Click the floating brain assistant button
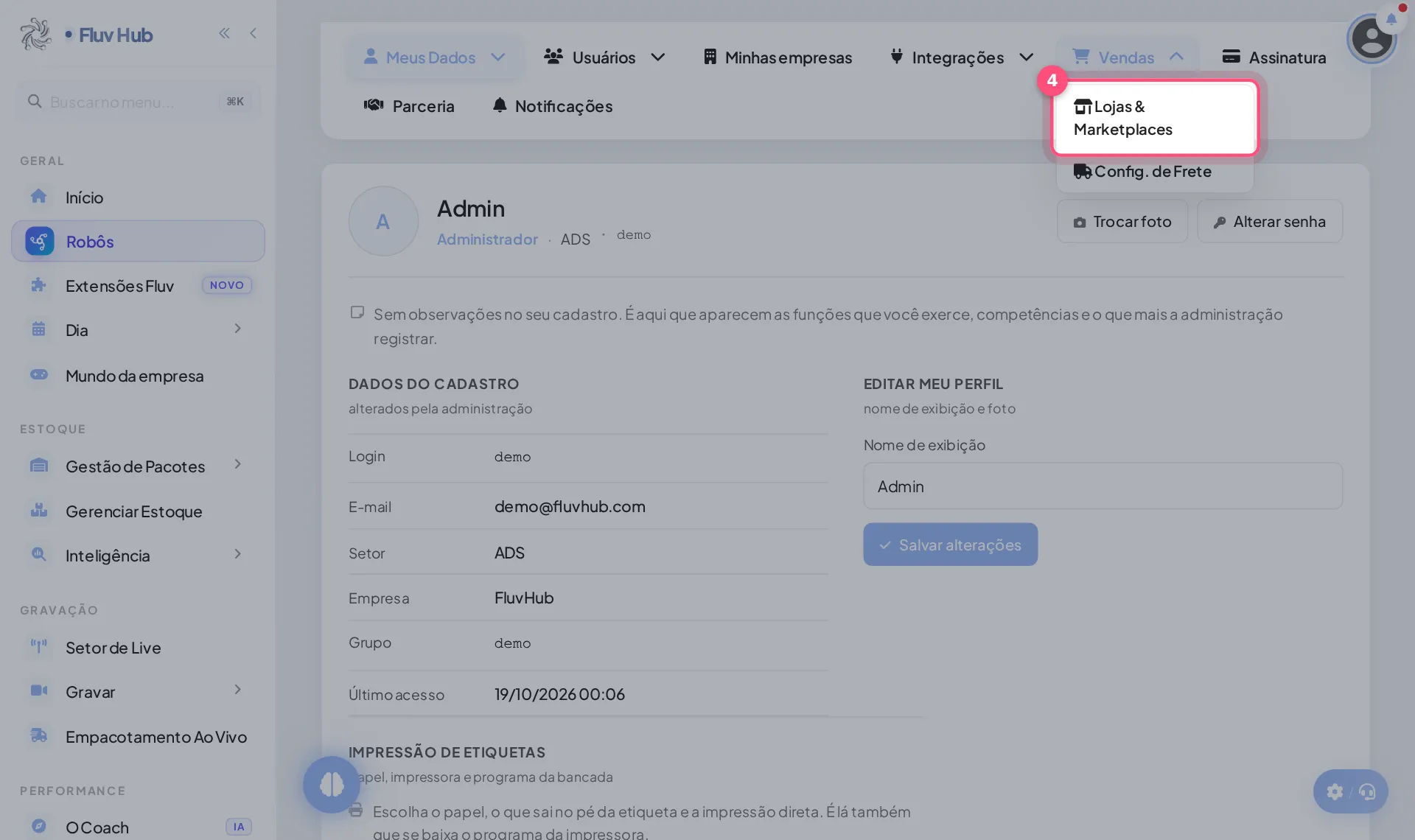1415x840 pixels. 332,785
